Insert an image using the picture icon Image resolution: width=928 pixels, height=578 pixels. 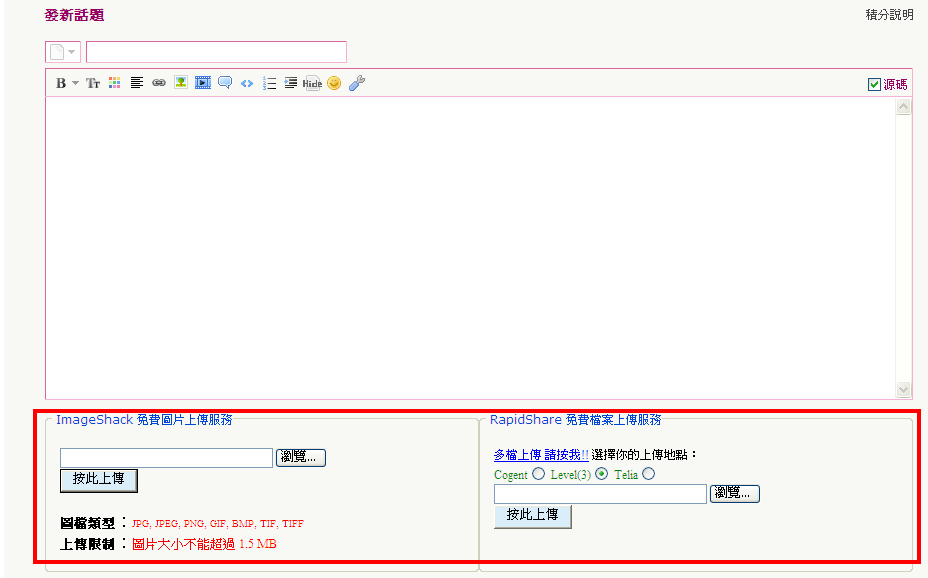(x=181, y=83)
